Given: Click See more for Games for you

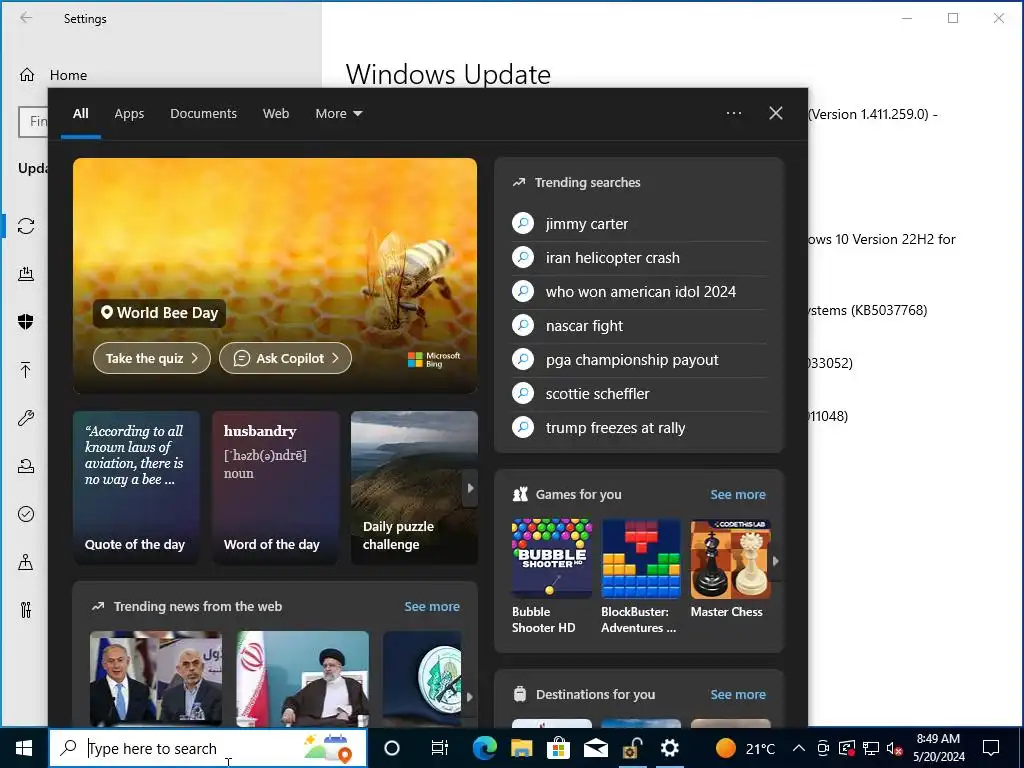Looking at the screenshot, I should tap(738, 495).
